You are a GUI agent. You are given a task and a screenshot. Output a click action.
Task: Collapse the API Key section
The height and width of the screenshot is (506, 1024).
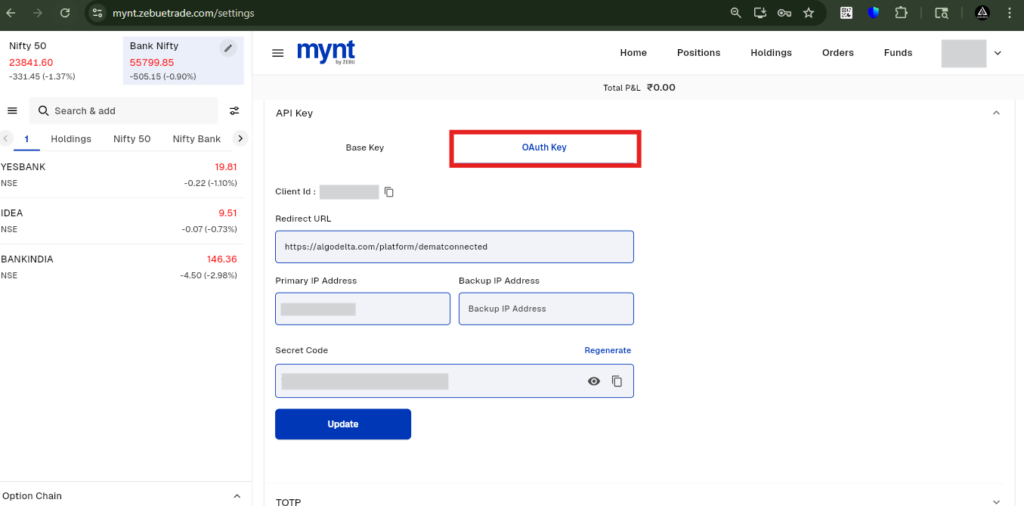click(x=996, y=113)
